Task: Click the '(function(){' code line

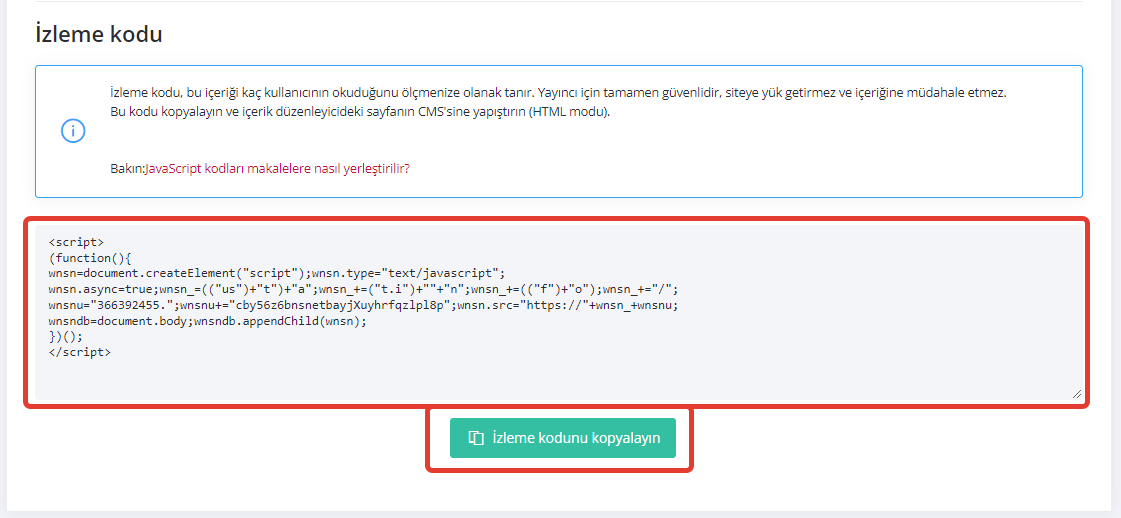Action: click(x=90, y=258)
